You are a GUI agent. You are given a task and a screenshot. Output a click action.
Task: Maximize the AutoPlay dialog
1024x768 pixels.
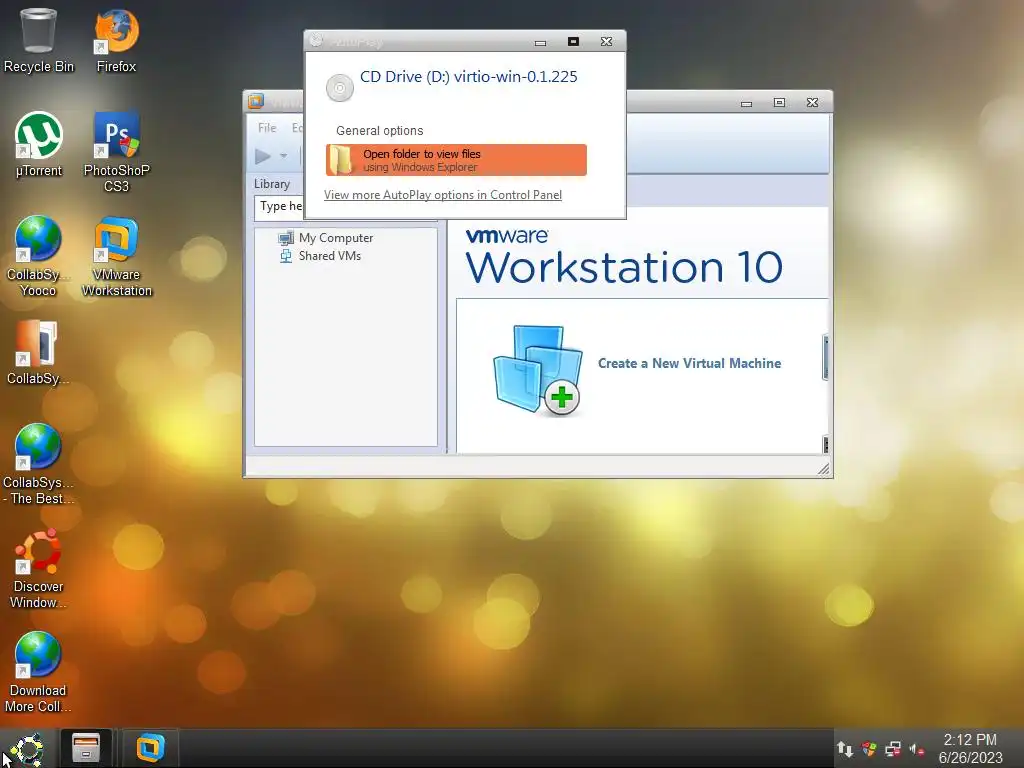(573, 42)
